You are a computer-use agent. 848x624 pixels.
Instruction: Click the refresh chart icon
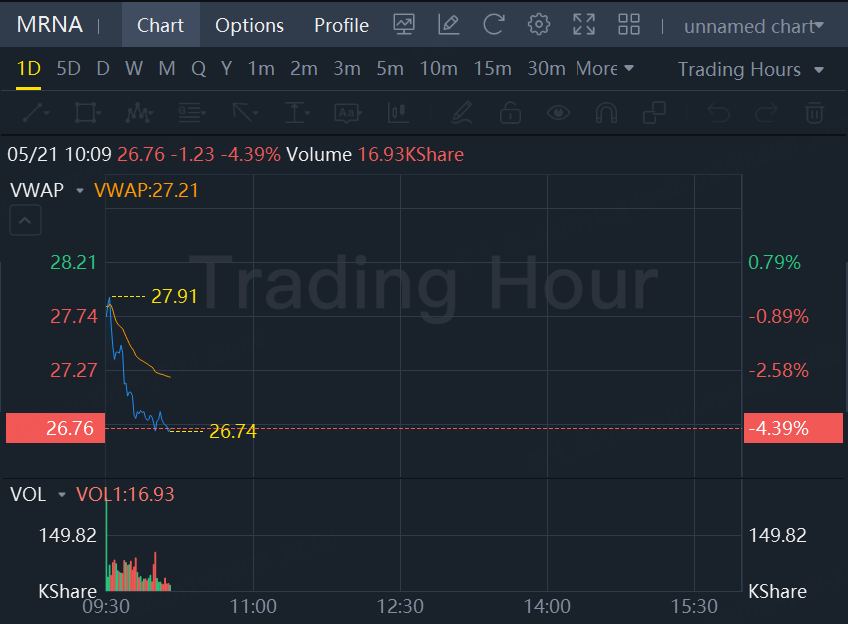click(x=493, y=25)
